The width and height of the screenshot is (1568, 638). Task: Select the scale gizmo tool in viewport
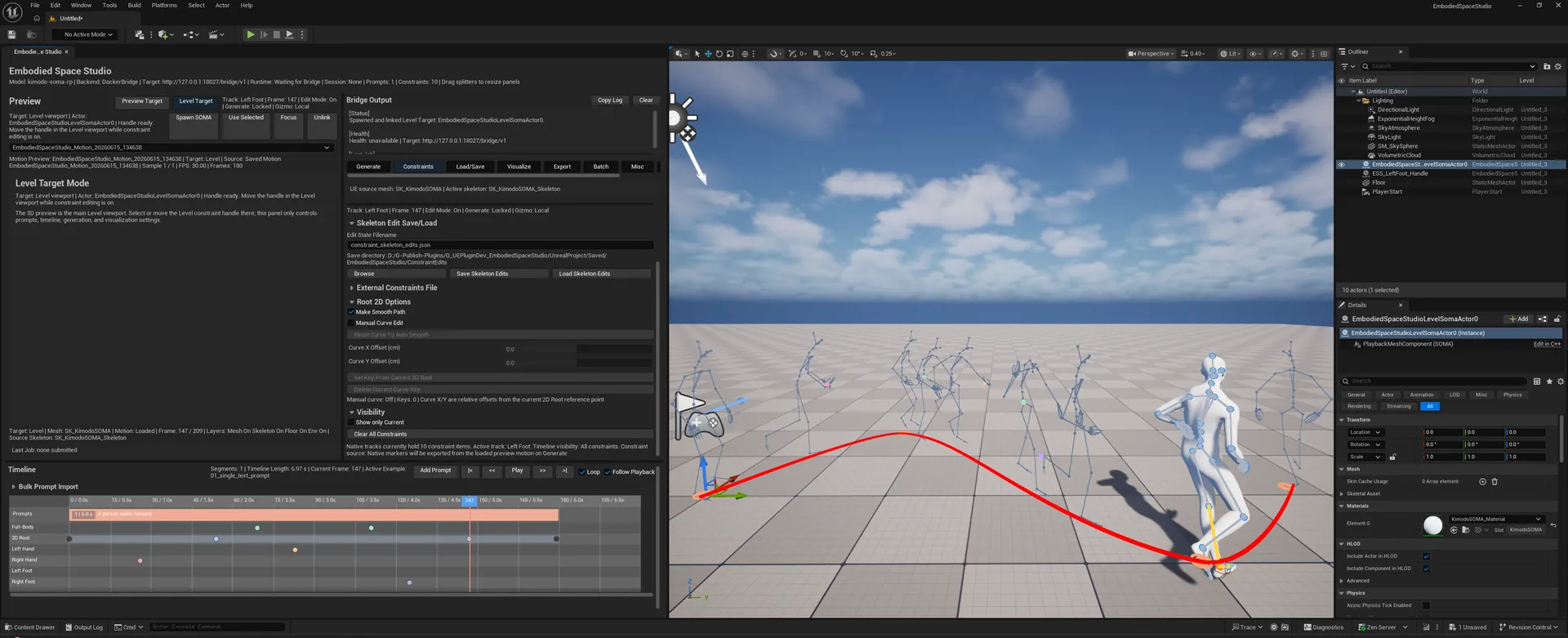pyautogui.click(x=731, y=54)
